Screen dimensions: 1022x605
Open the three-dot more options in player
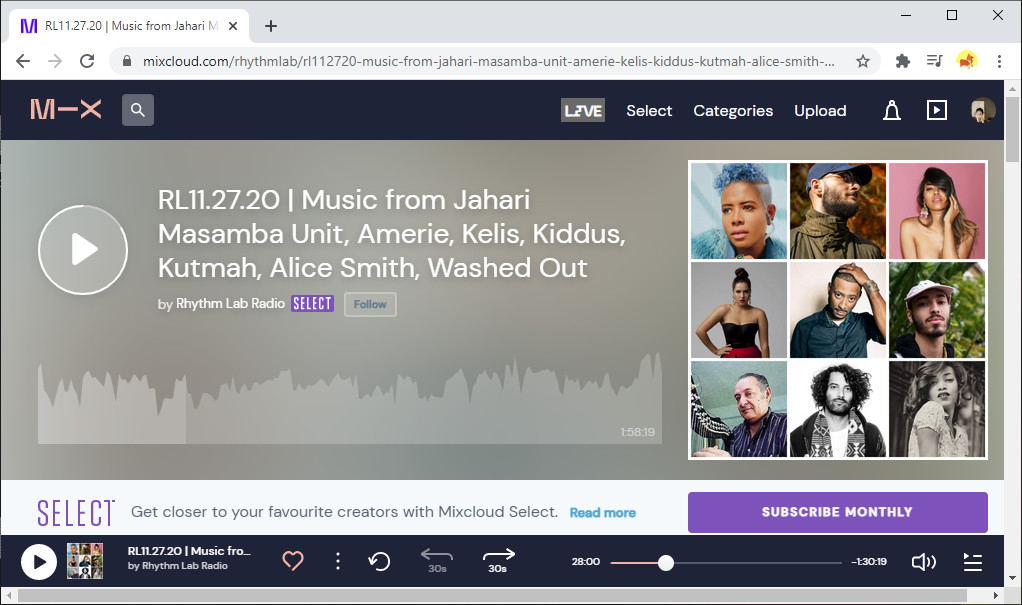click(337, 561)
